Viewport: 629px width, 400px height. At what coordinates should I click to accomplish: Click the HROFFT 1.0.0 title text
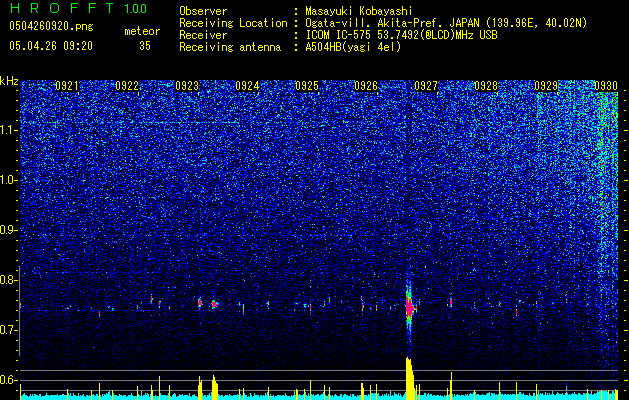[78, 8]
